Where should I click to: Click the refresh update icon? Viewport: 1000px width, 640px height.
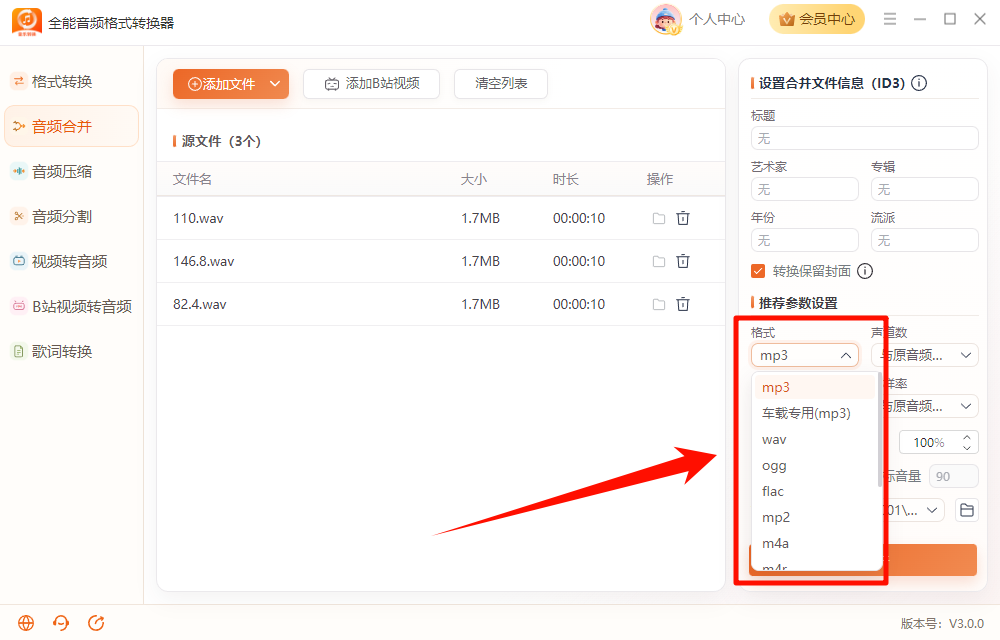click(96, 623)
